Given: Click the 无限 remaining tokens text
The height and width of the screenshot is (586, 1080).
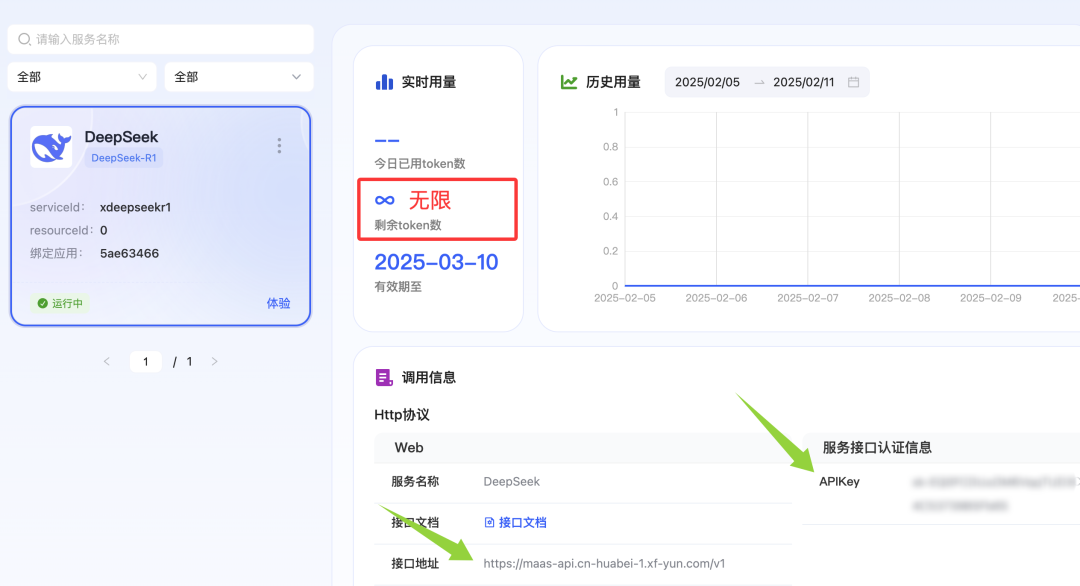Looking at the screenshot, I should point(430,200).
